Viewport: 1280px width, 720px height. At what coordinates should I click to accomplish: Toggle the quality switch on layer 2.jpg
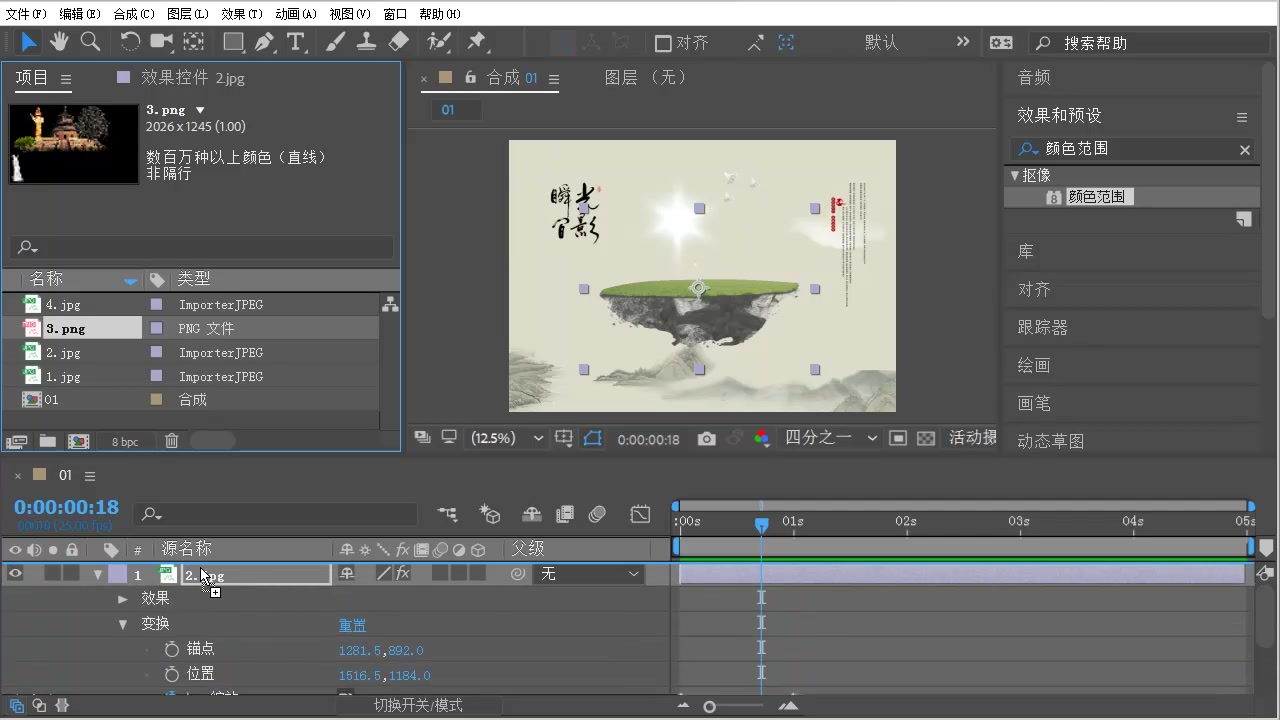point(383,573)
